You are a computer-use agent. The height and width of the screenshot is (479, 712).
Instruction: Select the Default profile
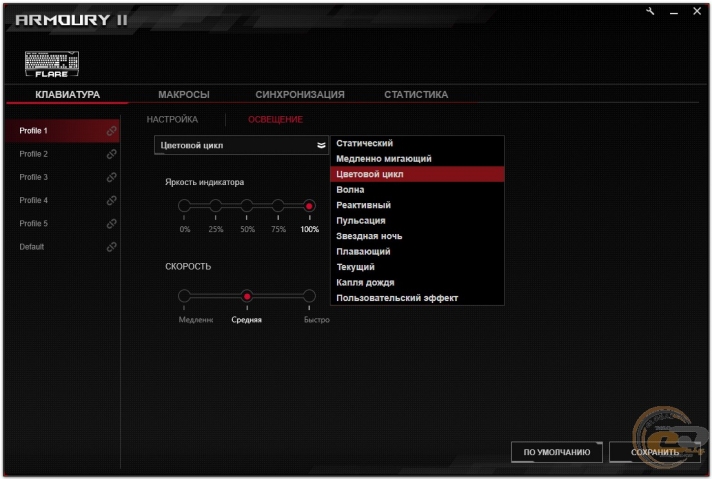(63, 247)
